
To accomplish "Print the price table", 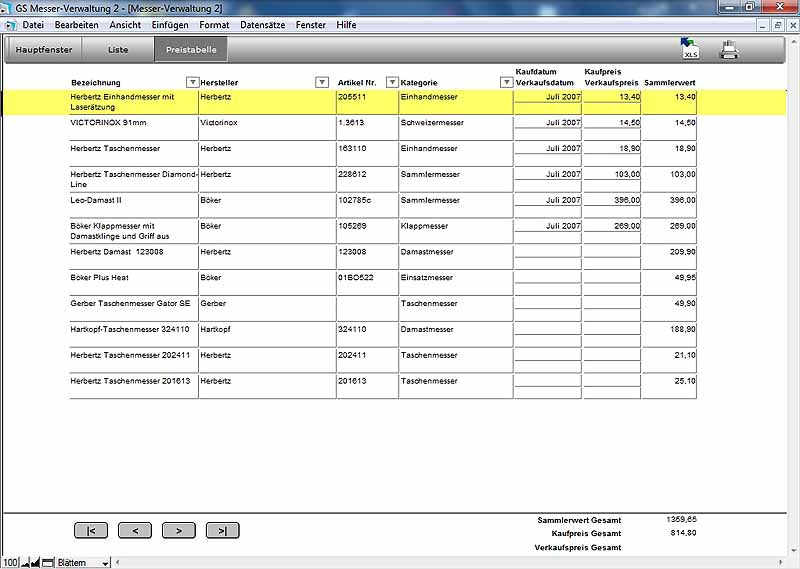I will [x=729, y=49].
